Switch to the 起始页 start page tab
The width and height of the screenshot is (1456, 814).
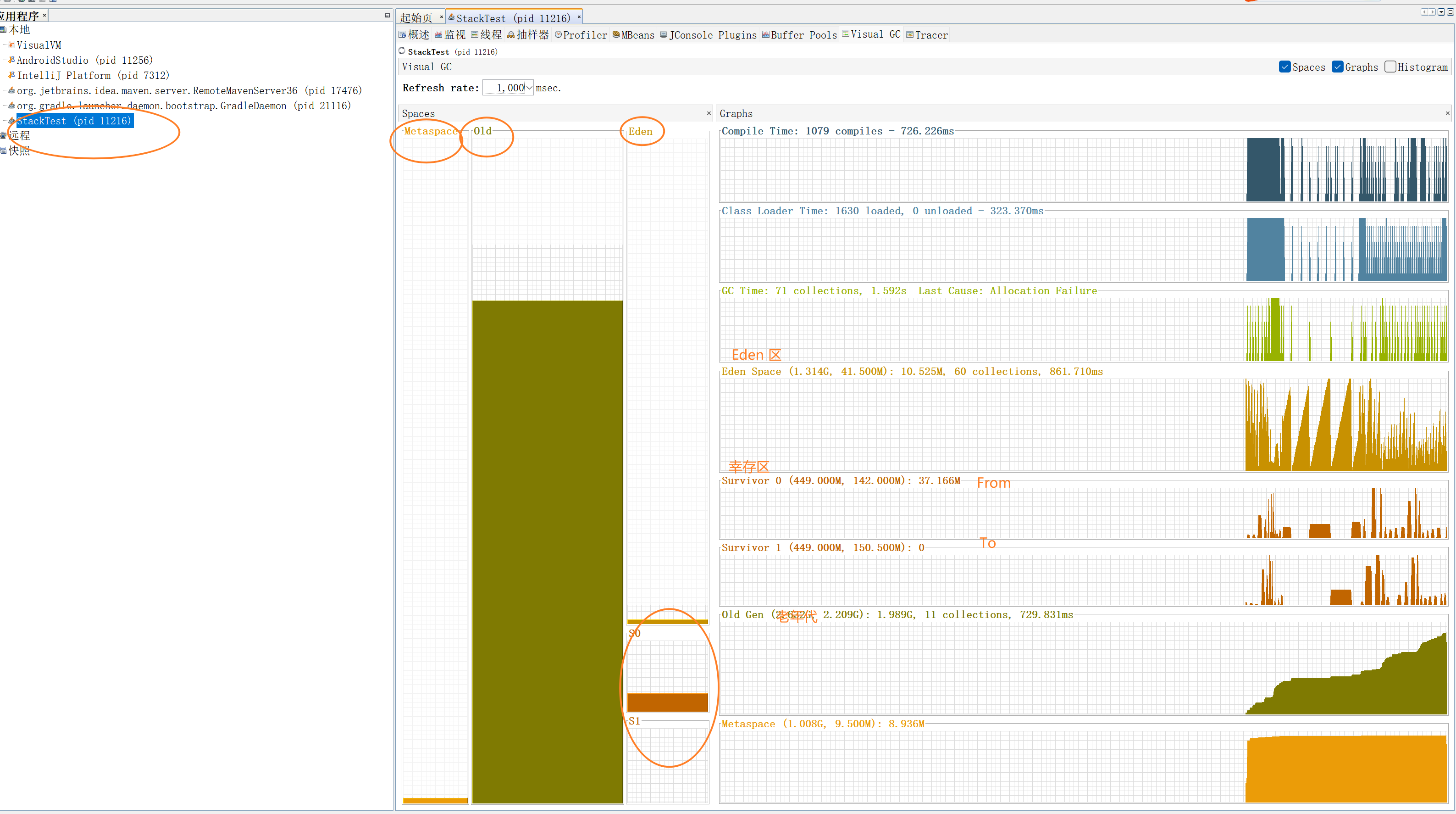click(x=416, y=18)
